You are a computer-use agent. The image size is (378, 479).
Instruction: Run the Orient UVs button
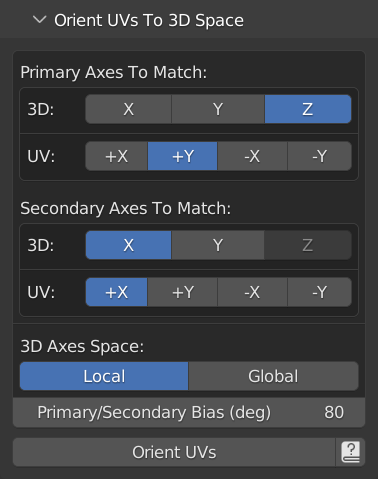pos(174,452)
